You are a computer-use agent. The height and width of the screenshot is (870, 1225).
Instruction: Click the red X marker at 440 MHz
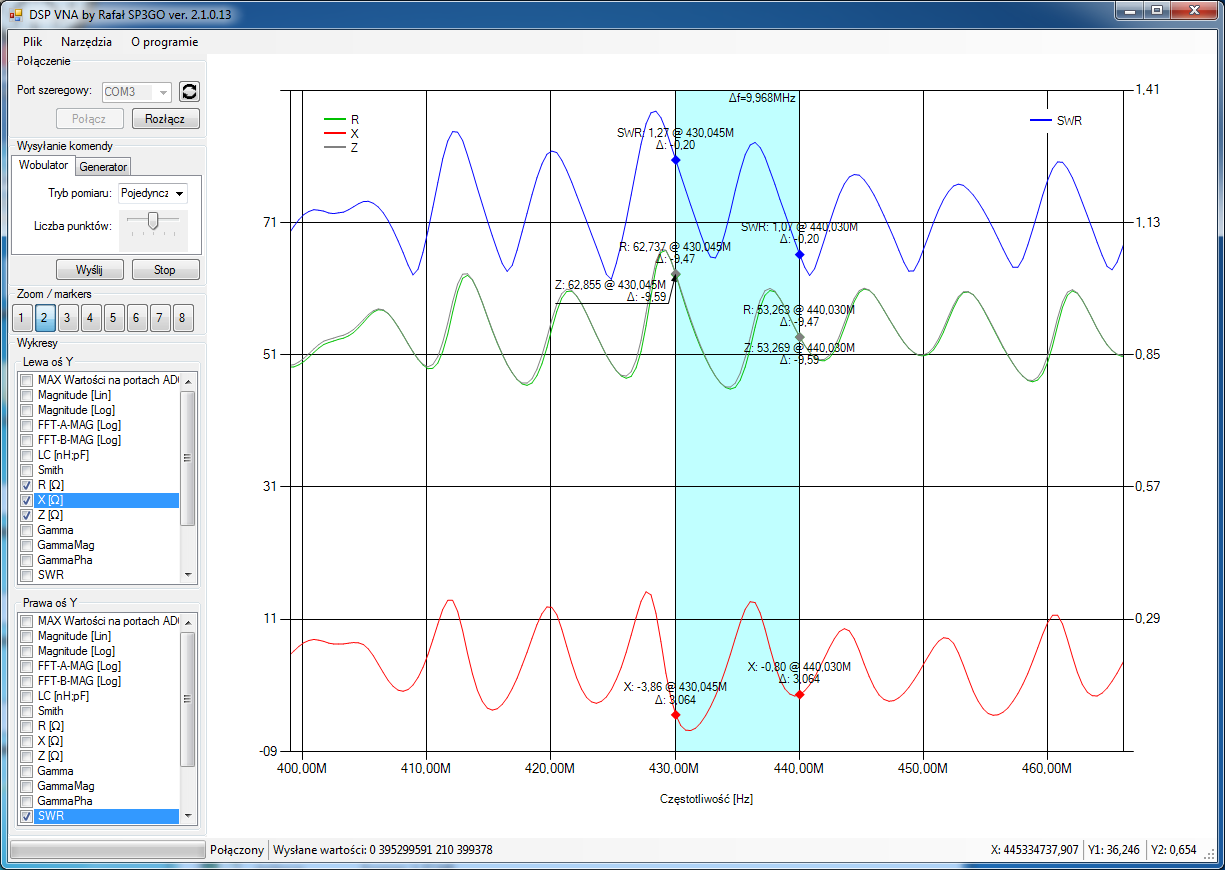pyautogui.click(x=800, y=694)
